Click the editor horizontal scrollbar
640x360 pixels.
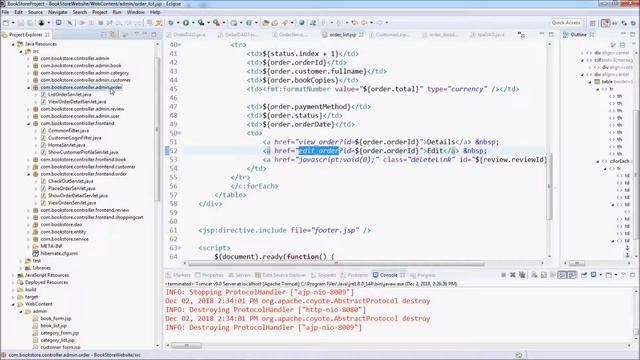[336, 264]
